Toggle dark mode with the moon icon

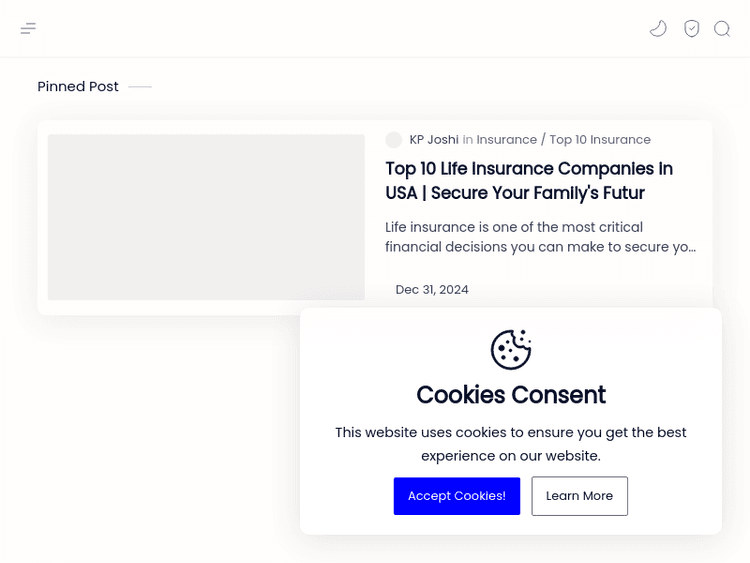click(x=658, y=29)
